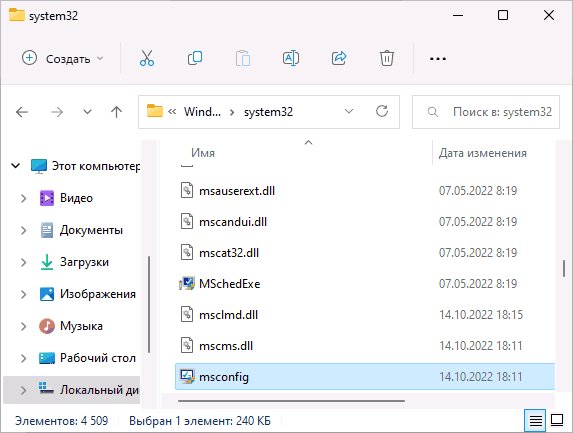This screenshot has height=433, width=573.
Task: Click the Создать button
Action: pyautogui.click(x=62, y=58)
